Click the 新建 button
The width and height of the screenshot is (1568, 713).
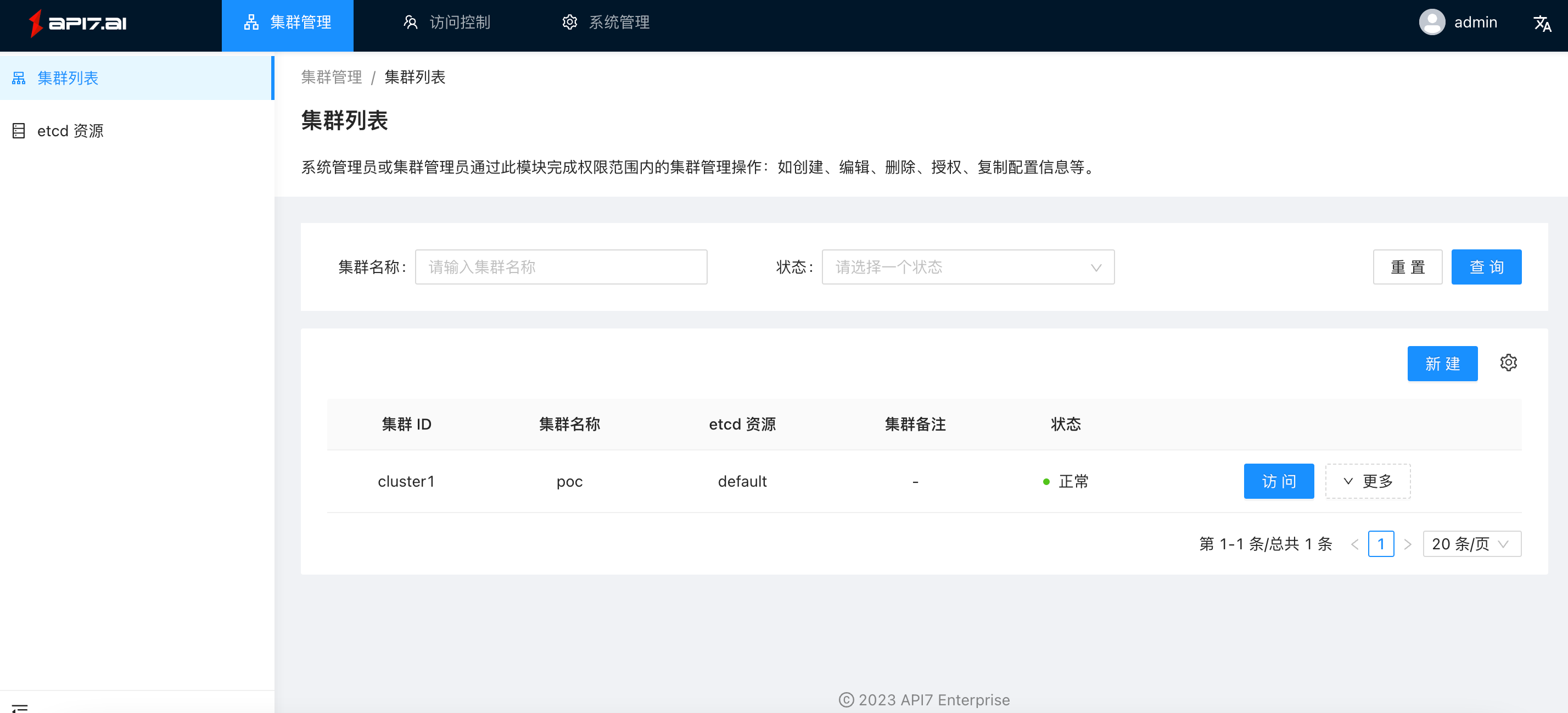[1442, 364]
